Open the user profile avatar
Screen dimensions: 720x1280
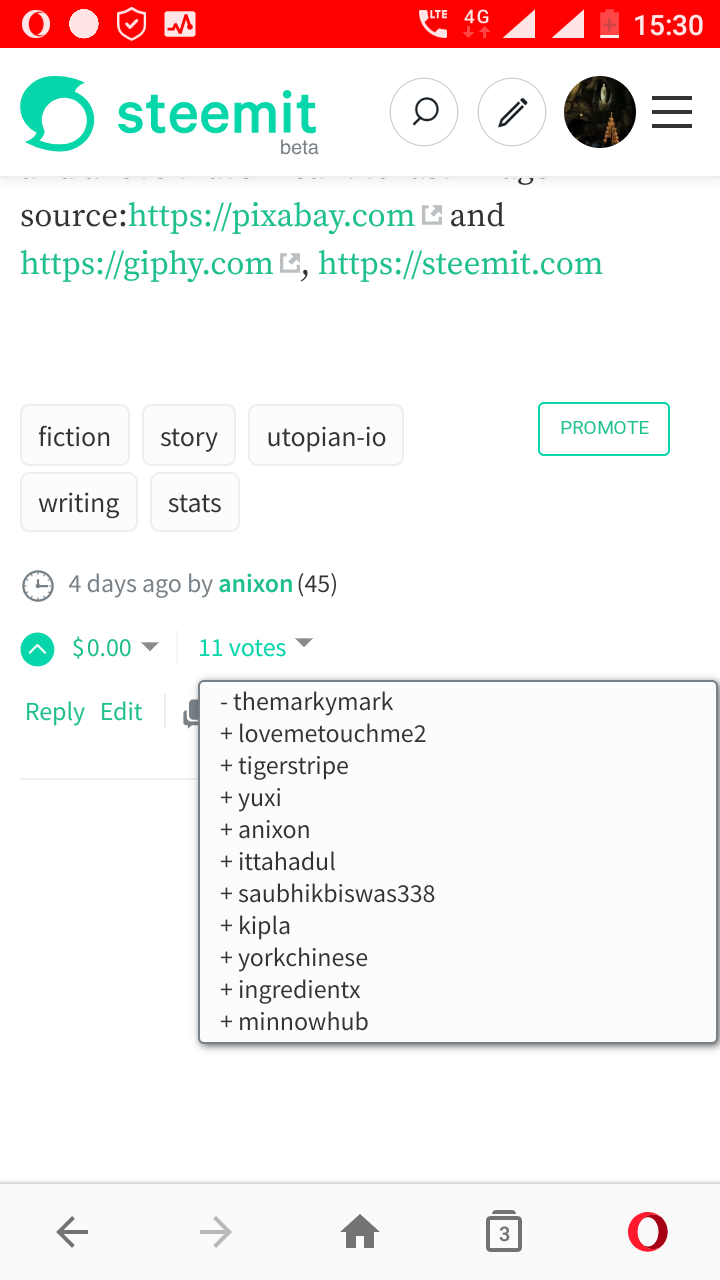[600, 112]
